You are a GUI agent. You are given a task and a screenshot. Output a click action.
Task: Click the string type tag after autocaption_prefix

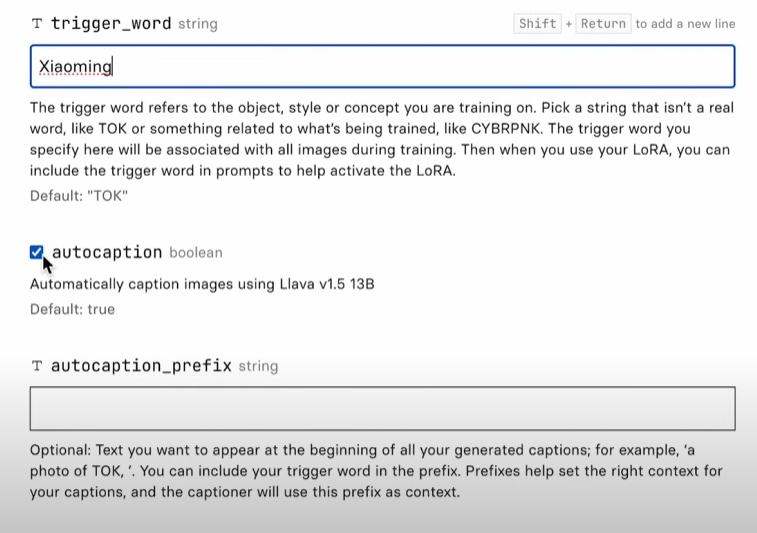pyautogui.click(x=258, y=366)
